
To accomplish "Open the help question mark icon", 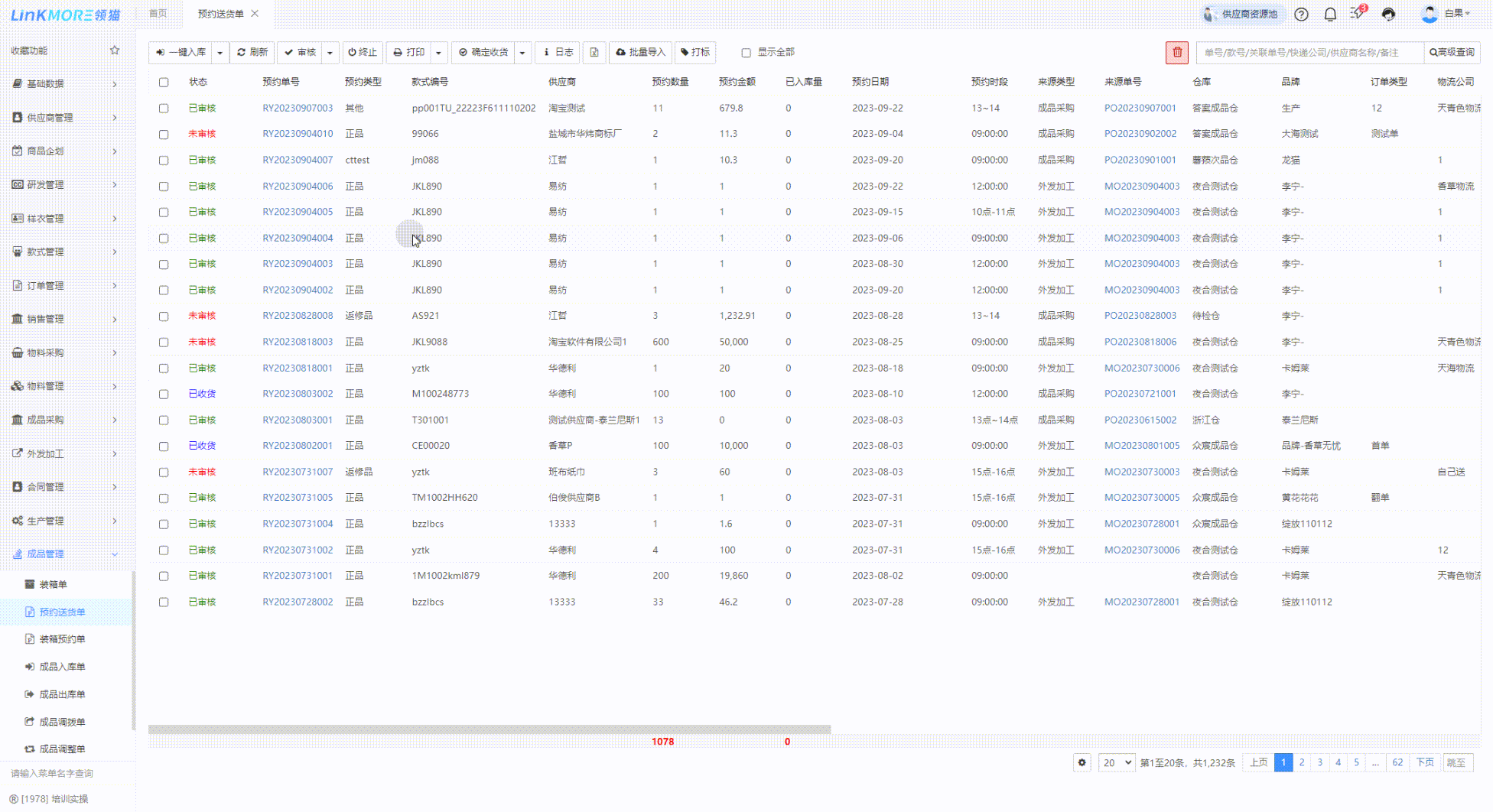I will pyautogui.click(x=1301, y=15).
